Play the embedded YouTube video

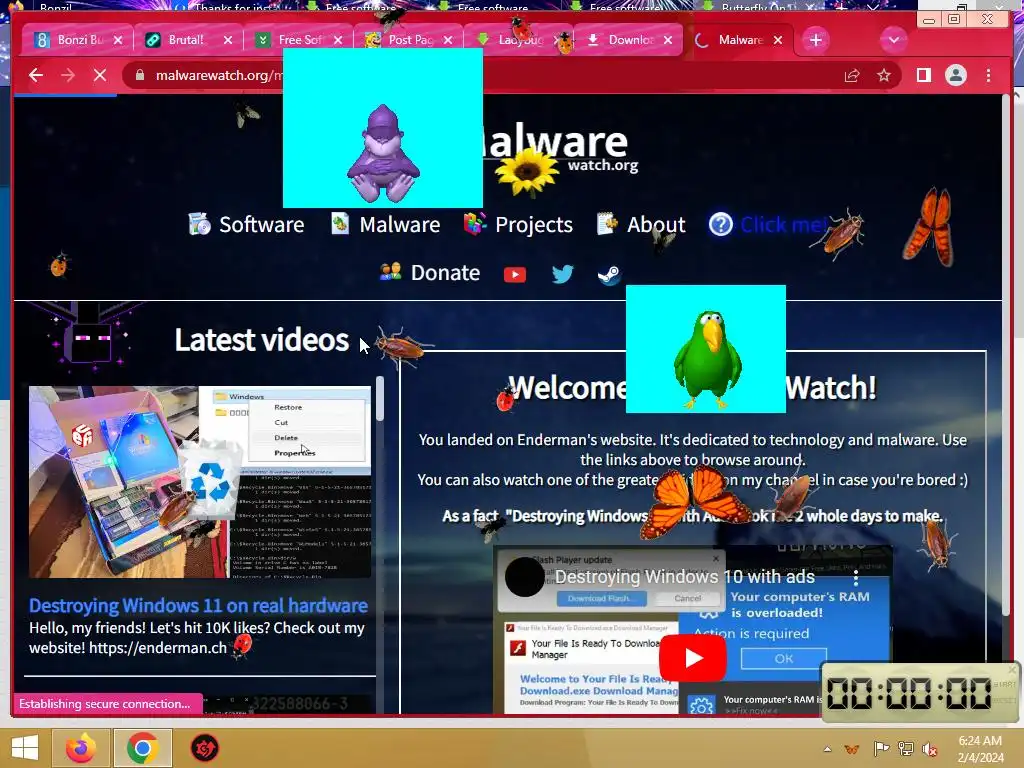click(x=692, y=658)
